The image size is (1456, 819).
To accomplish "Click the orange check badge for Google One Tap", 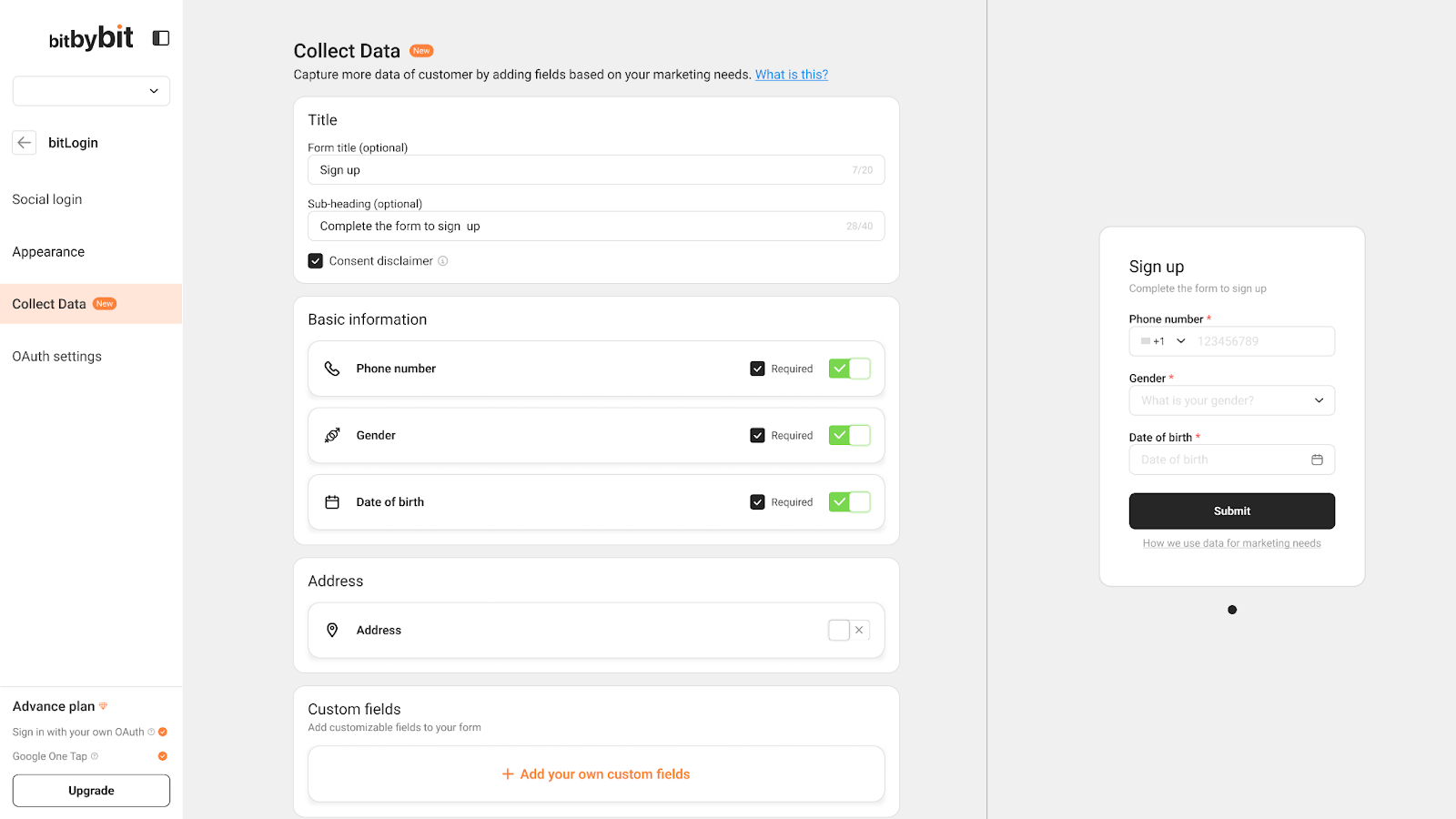I will click(x=163, y=756).
